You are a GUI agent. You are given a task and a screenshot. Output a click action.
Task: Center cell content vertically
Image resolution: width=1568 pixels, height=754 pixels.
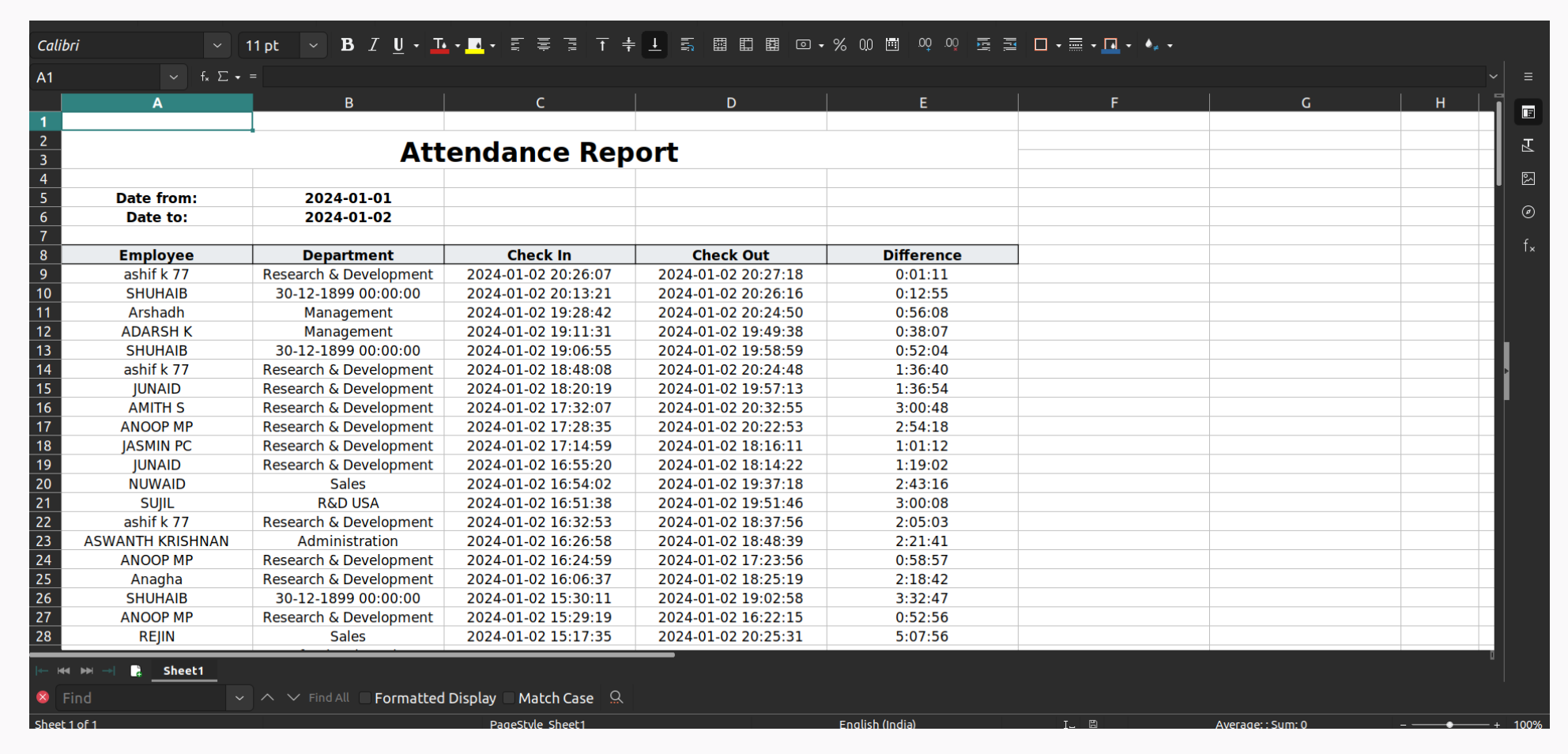(x=628, y=45)
